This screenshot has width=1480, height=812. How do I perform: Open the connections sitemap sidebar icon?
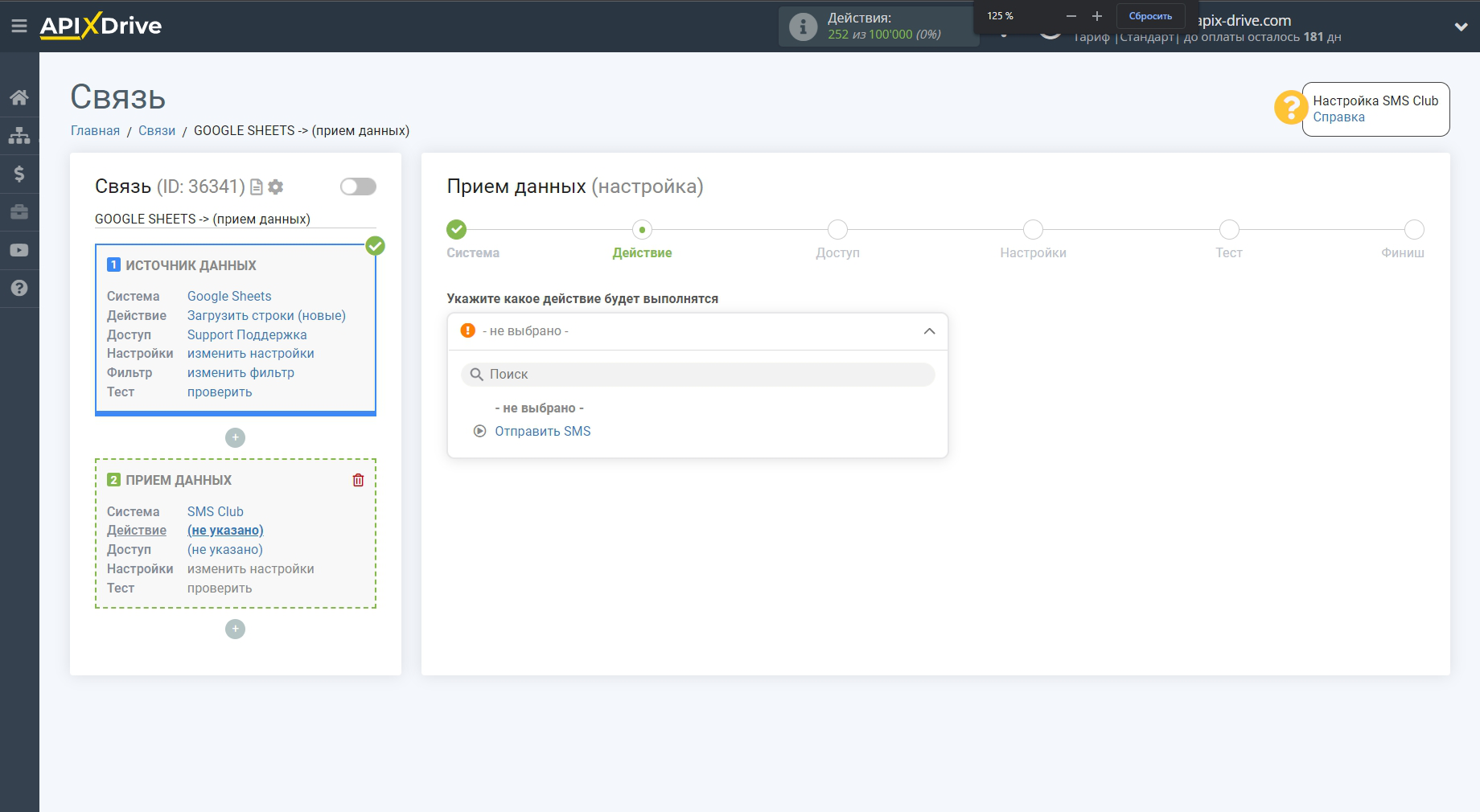tap(19, 135)
